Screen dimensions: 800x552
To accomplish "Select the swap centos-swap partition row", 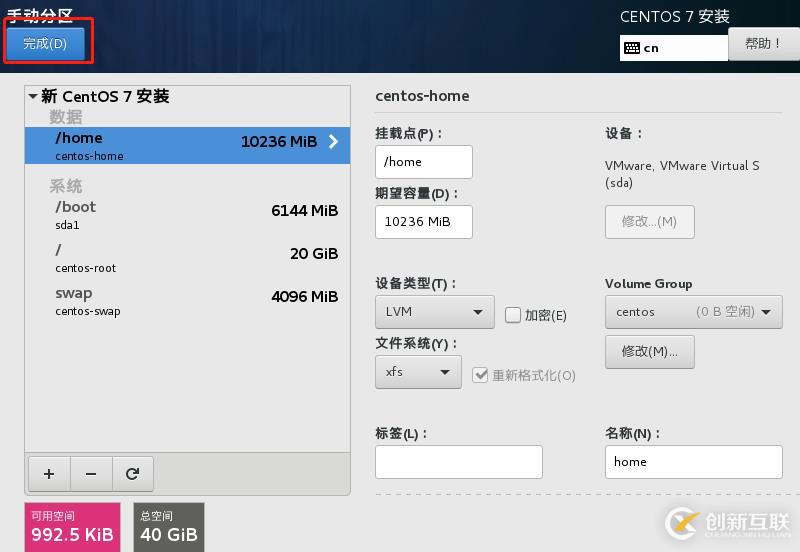I will [x=187, y=302].
